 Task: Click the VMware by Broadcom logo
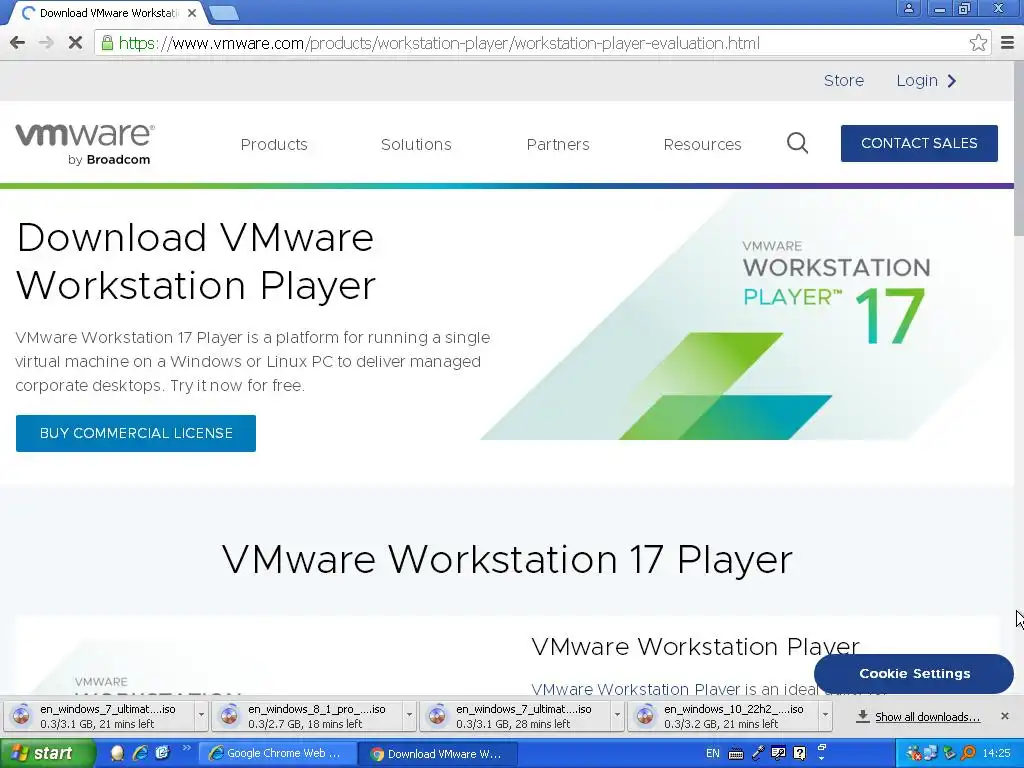point(85,144)
